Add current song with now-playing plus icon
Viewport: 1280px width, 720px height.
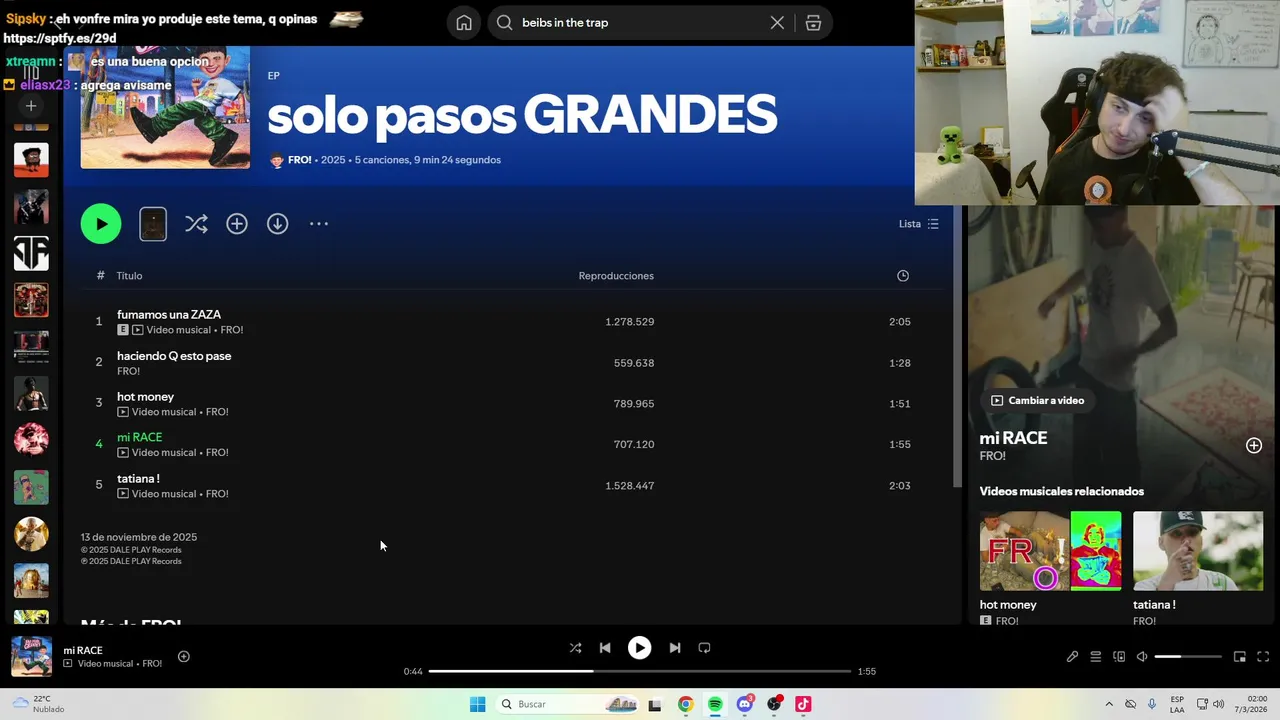click(184, 657)
